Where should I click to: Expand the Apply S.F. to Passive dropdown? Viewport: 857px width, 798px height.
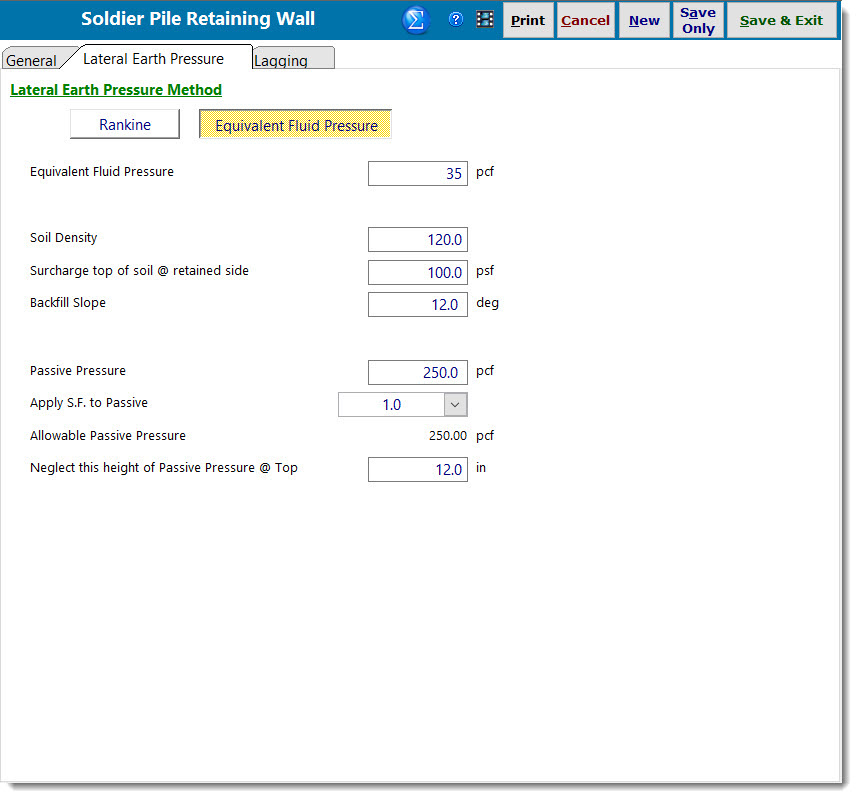point(455,404)
